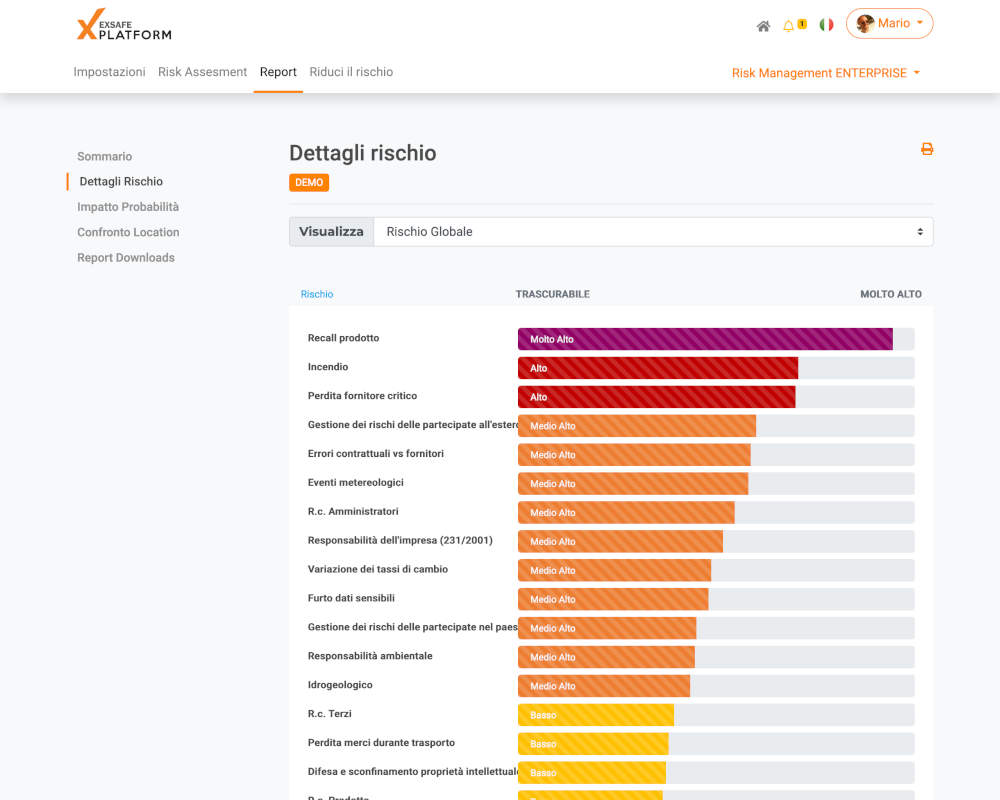Open Report Downloads page
Screen dimensions: 1000x800
click(x=126, y=258)
